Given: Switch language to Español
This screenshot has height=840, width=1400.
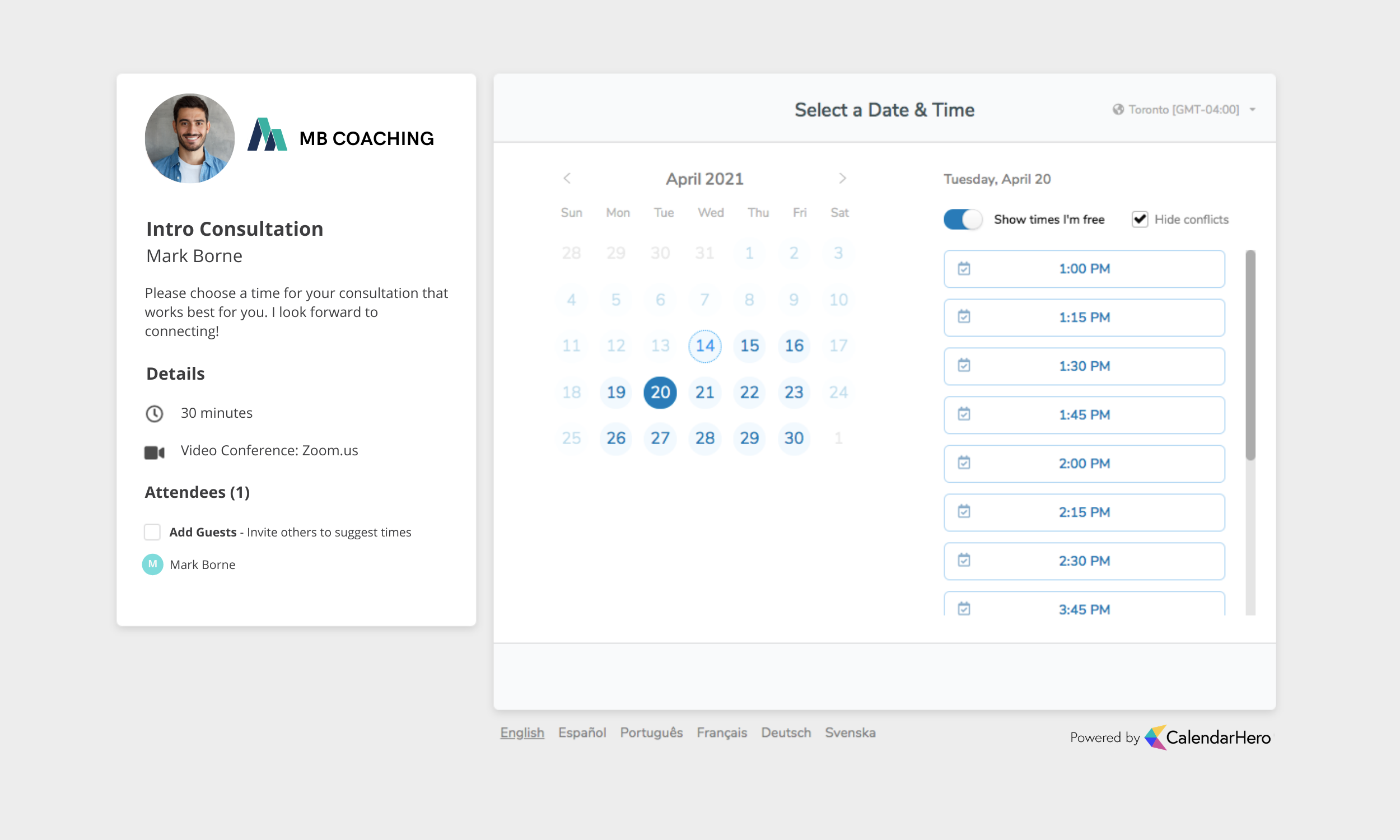Looking at the screenshot, I should 582,732.
